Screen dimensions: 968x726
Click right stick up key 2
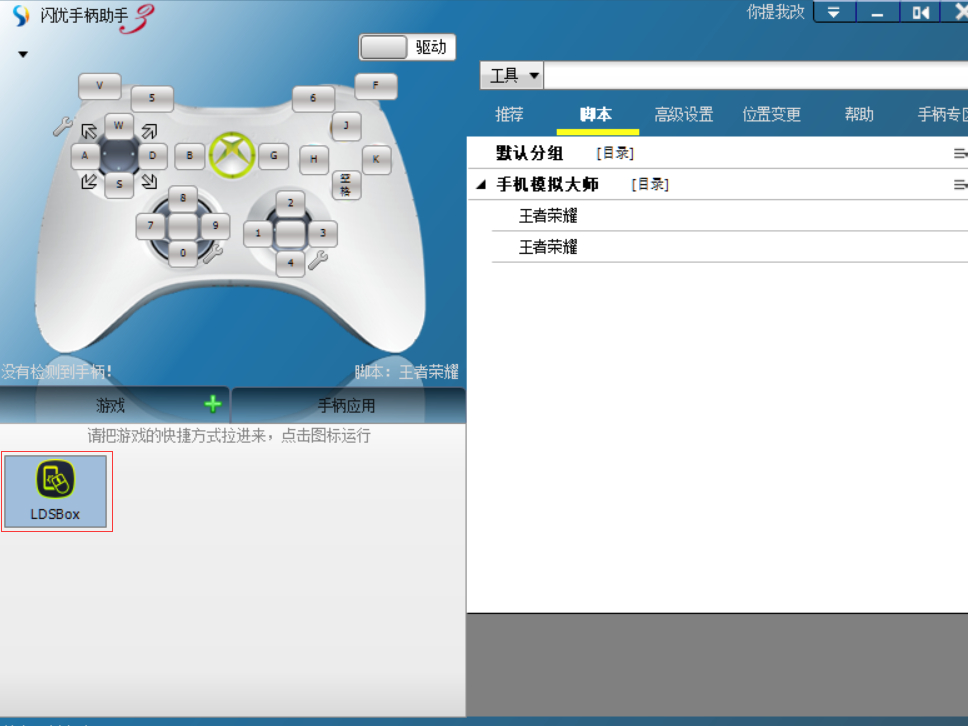[290, 203]
